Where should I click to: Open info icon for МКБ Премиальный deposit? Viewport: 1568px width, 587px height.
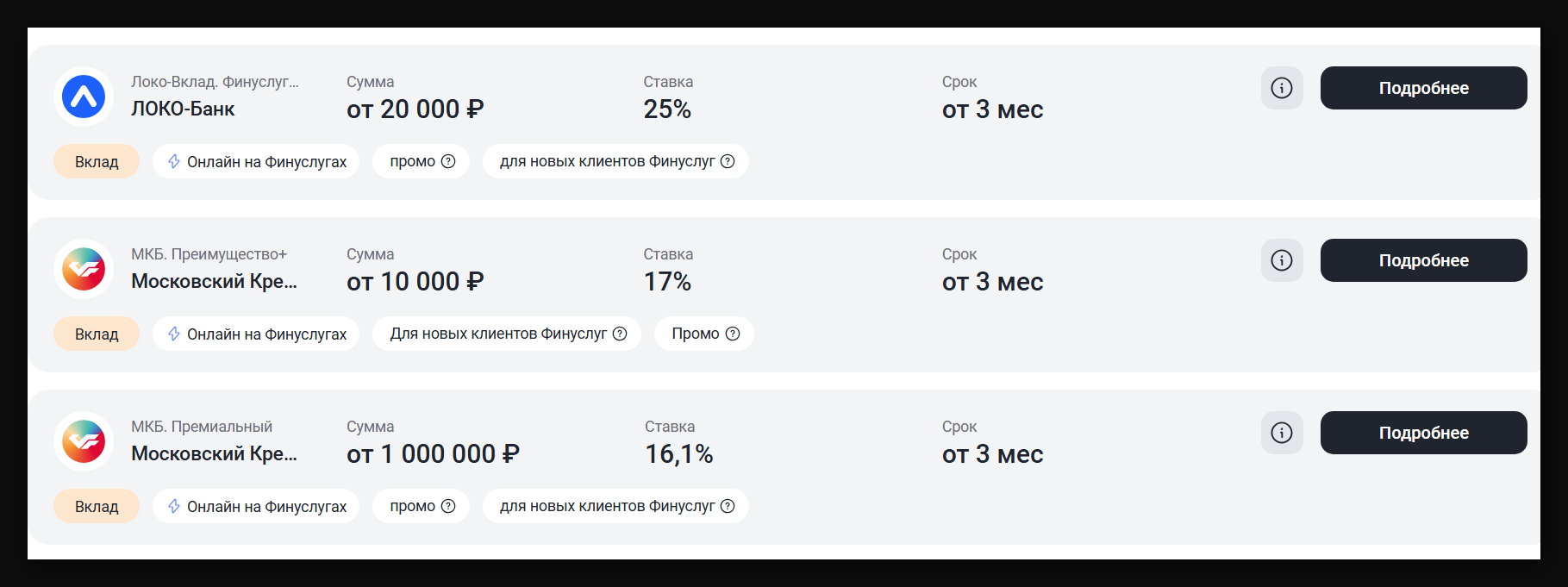click(1282, 433)
